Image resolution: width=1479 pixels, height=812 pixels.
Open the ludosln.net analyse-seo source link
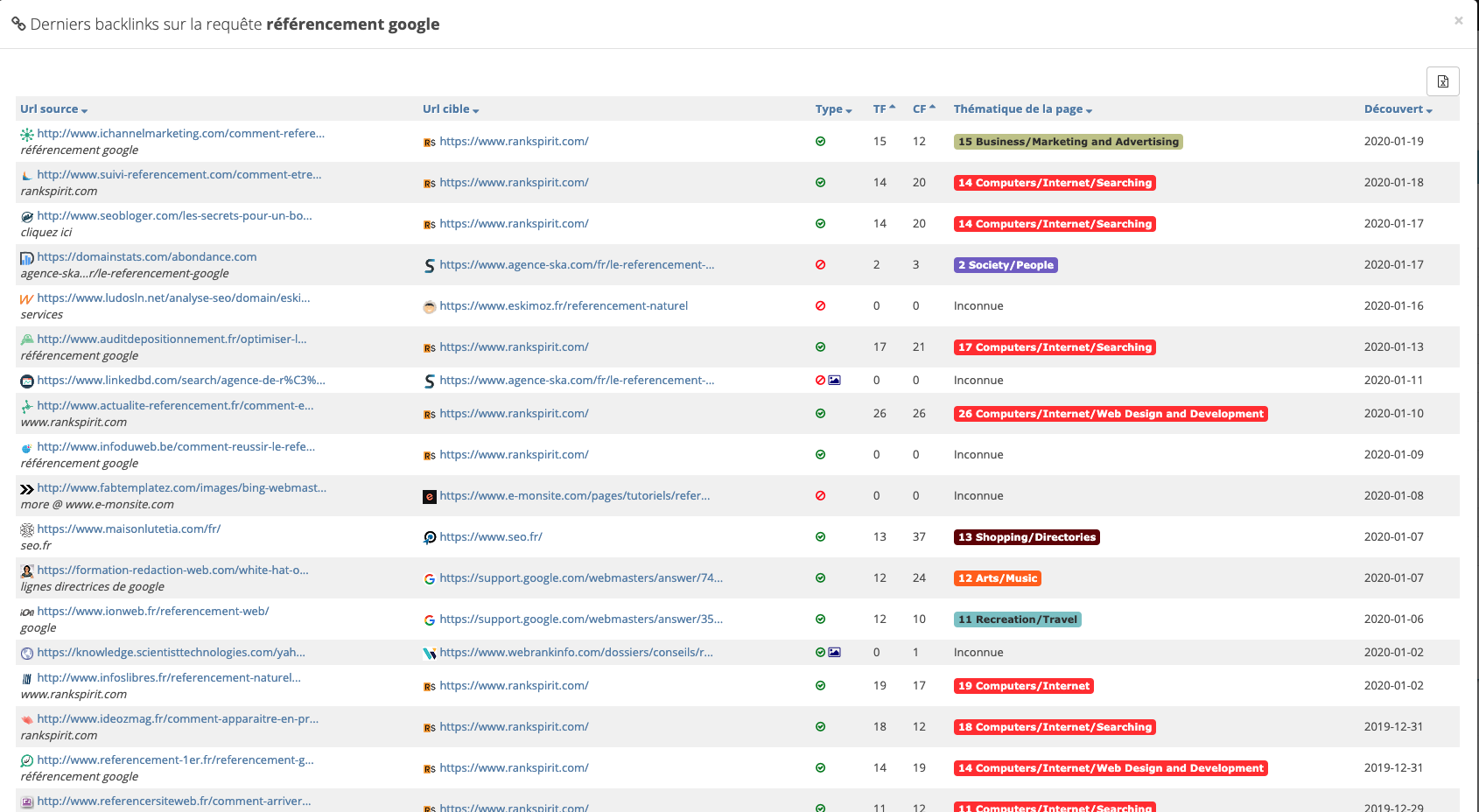coord(173,298)
